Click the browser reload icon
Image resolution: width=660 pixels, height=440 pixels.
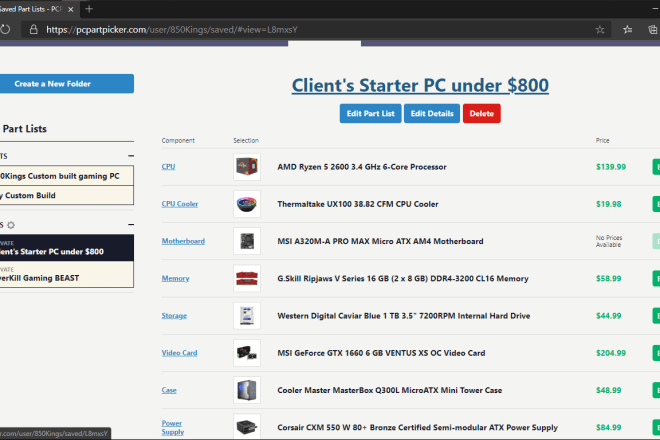coord(5,29)
